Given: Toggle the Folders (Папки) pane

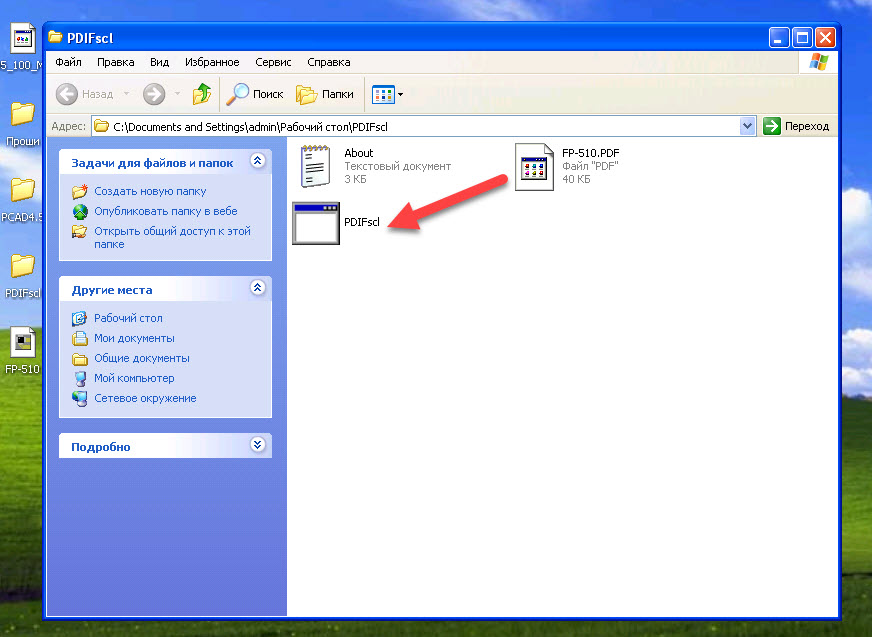Looking at the screenshot, I should coord(325,94).
